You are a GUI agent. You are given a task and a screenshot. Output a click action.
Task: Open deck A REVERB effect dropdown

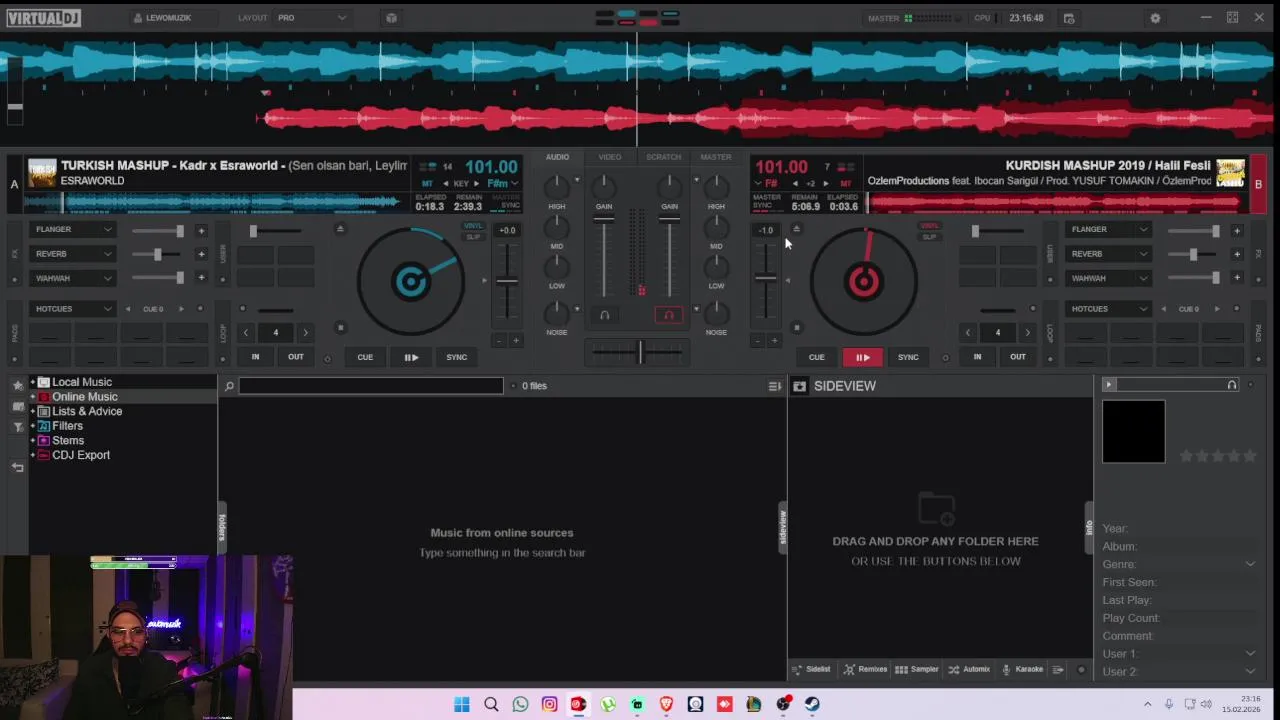click(73, 254)
